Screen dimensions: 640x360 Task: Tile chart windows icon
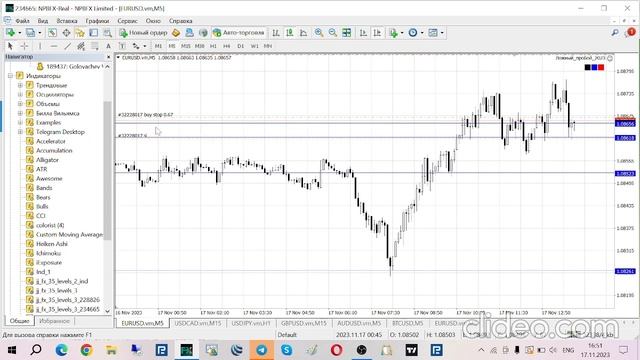(x=347, y=33)
